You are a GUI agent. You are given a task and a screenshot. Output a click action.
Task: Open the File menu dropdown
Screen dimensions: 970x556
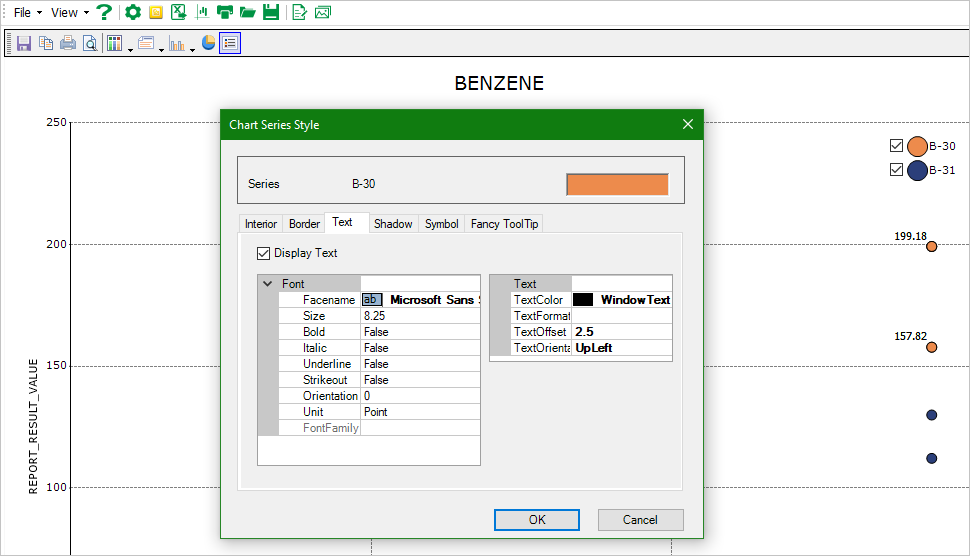point(27,12)
